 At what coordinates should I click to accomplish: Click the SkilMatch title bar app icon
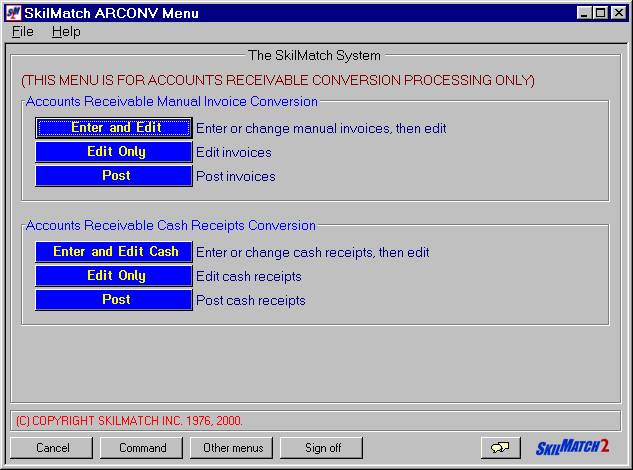(x=14, y=13)
